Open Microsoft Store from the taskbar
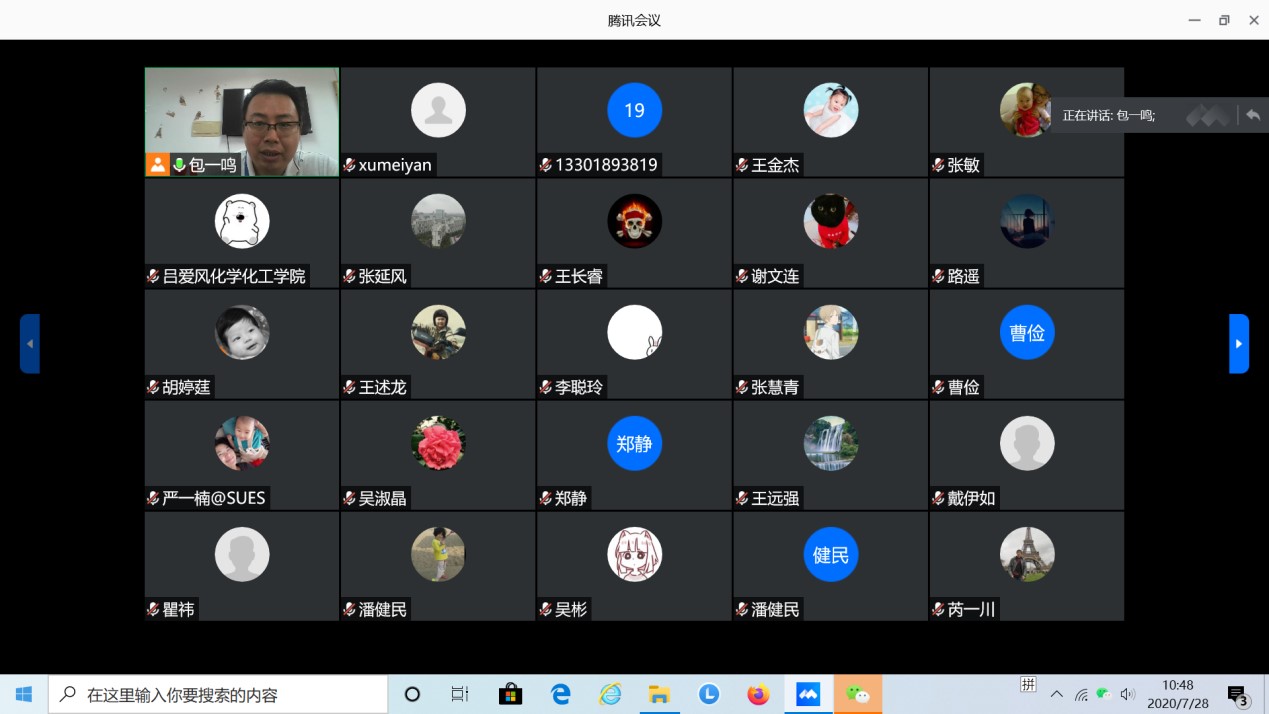The image size is (1269, 714). pos(511,694)
